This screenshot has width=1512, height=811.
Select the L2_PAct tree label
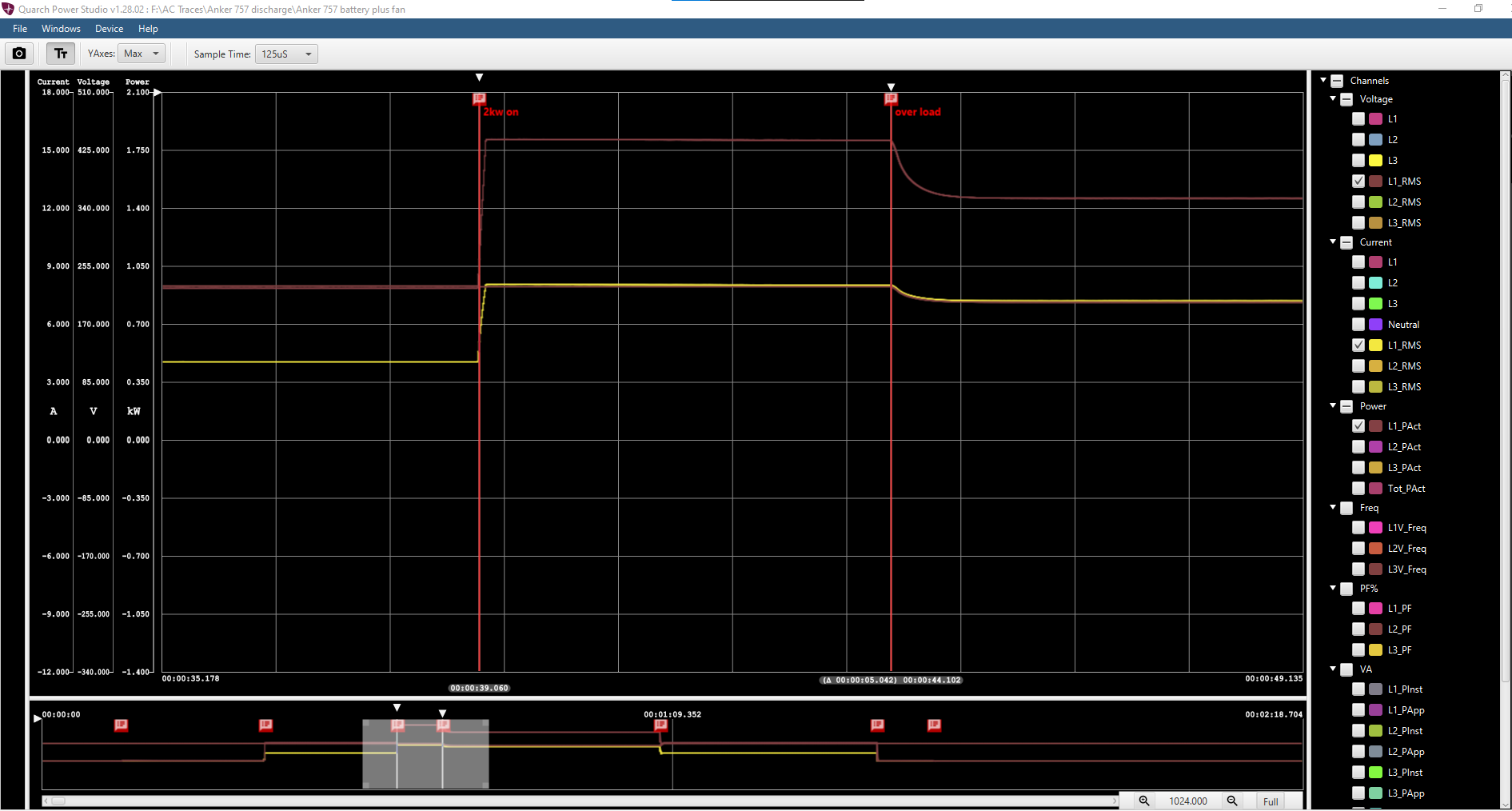pos(1404,446)
